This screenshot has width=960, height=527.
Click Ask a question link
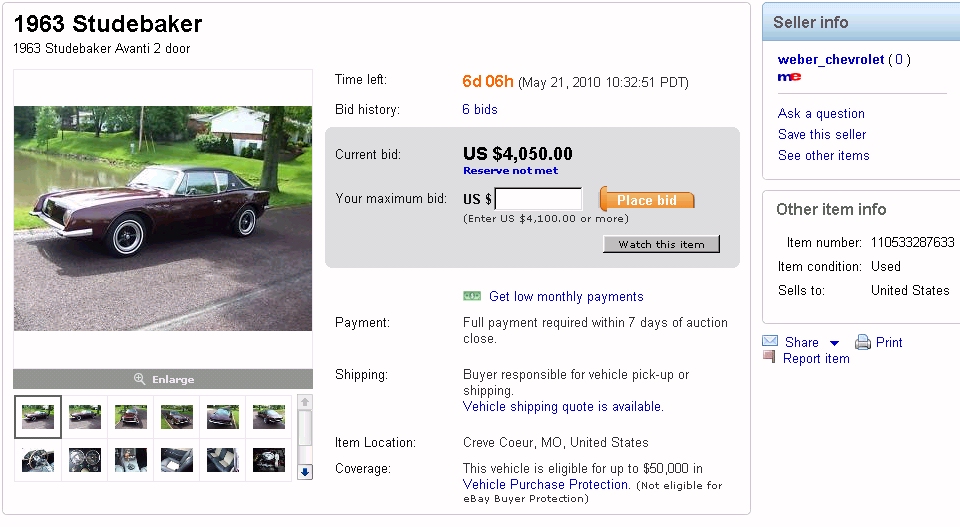tap(821, 114)
